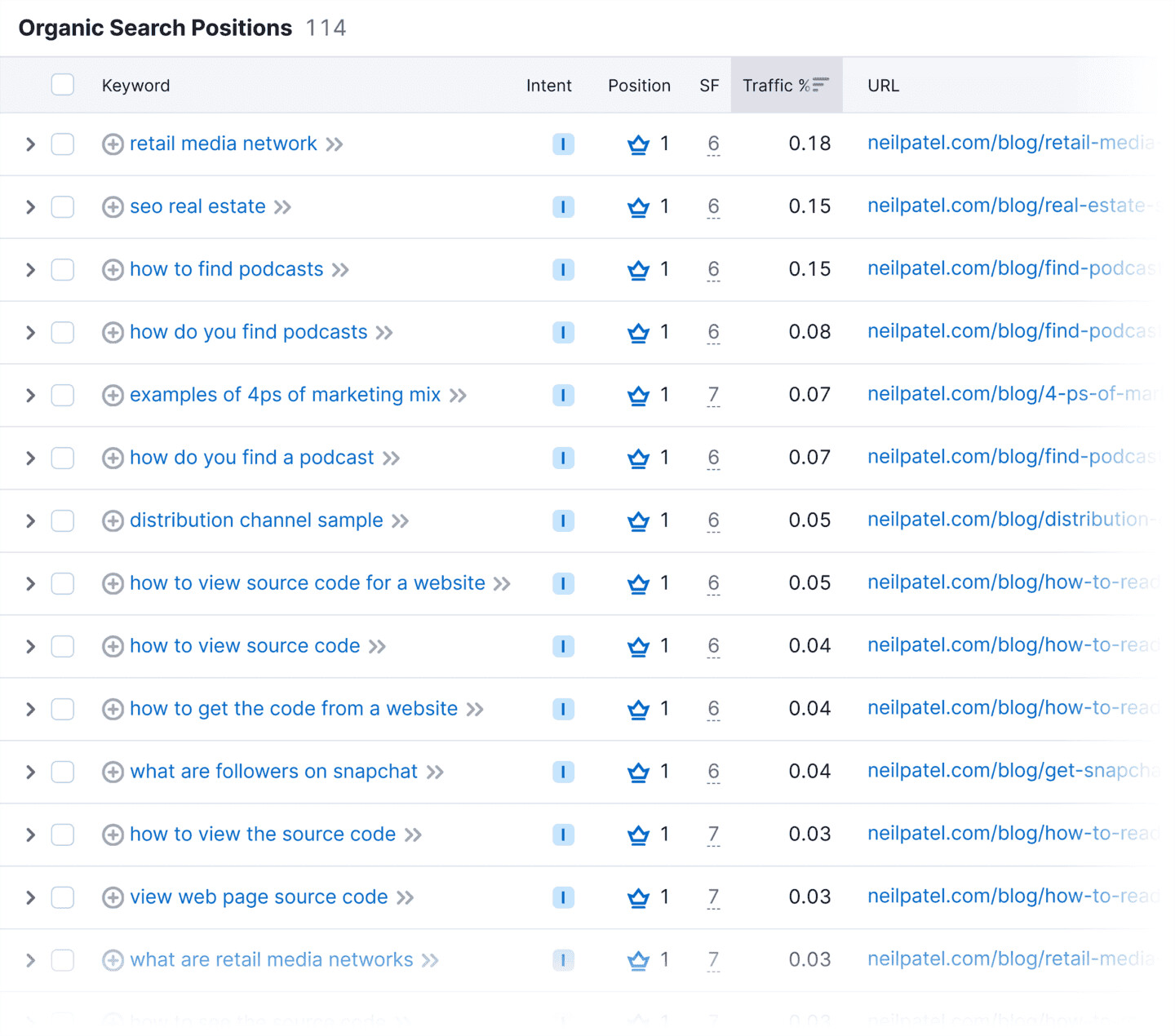
Task: Open the neilpatel.com/blog/real-estate URL link
Action: 1012,206
